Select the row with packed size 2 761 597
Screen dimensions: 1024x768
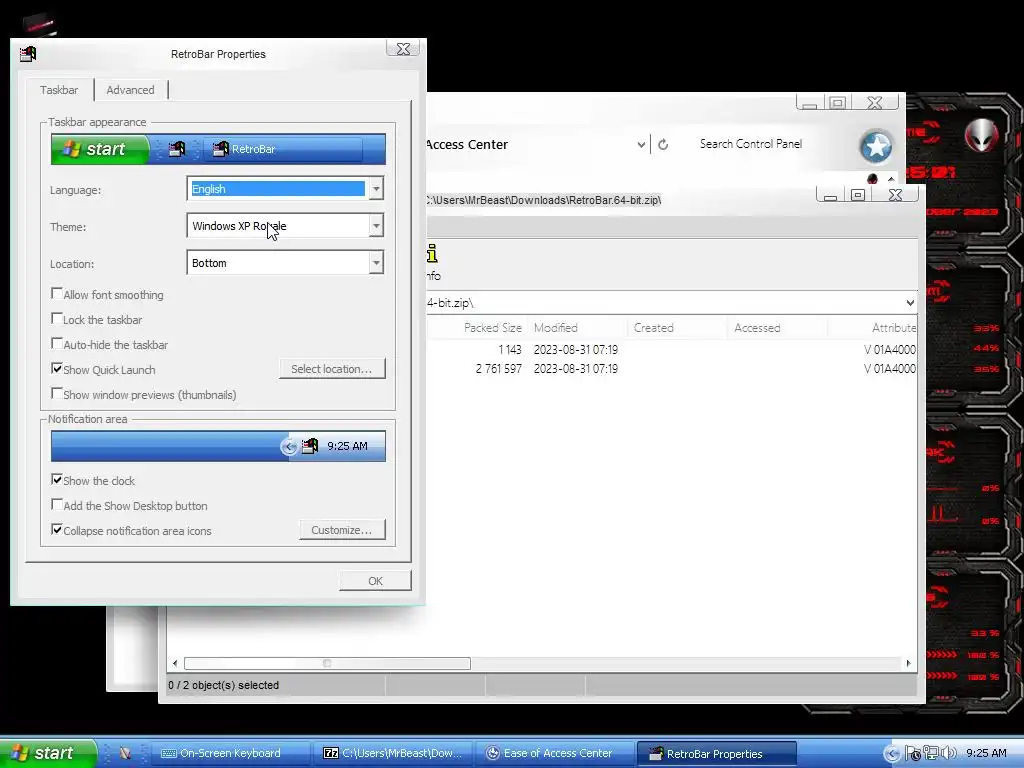point(672,369)
